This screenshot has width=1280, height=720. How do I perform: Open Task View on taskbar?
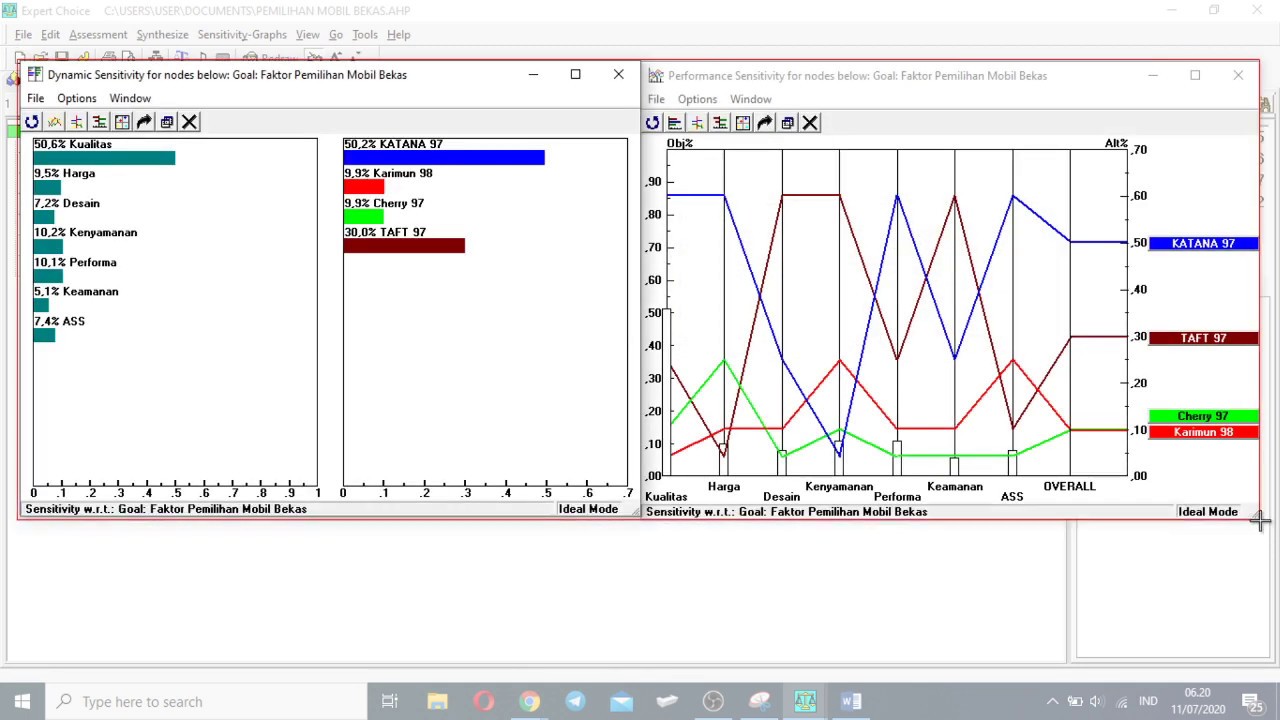[x=390, y=702]
